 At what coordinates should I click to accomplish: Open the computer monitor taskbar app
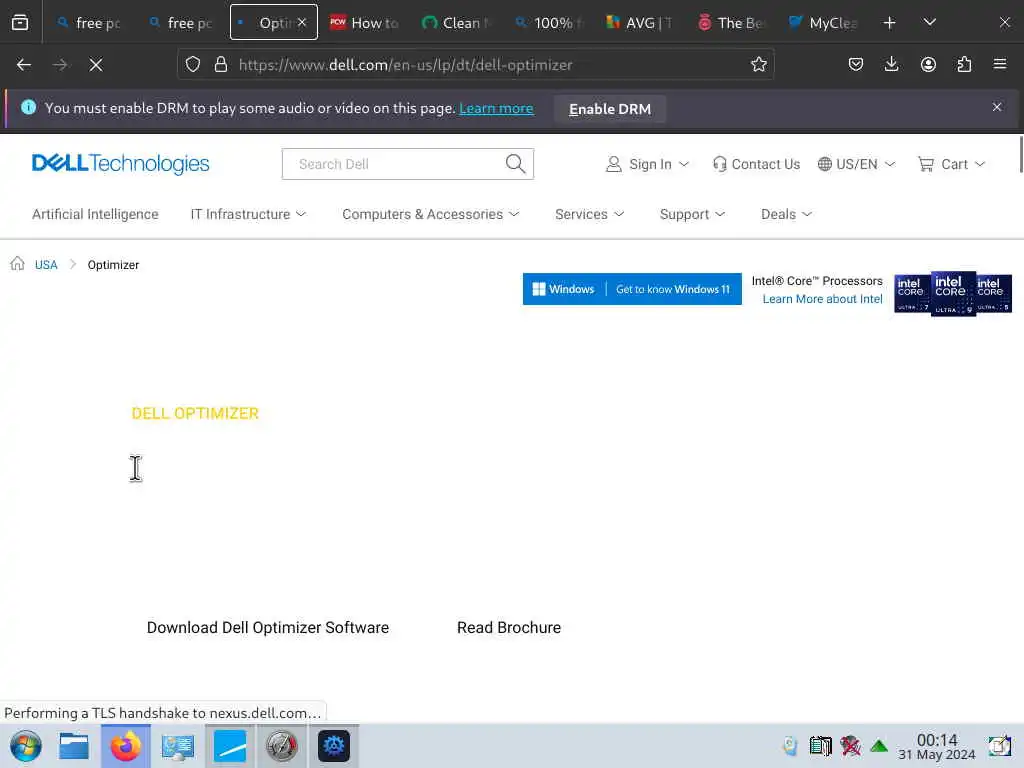[x=178, y=746]
